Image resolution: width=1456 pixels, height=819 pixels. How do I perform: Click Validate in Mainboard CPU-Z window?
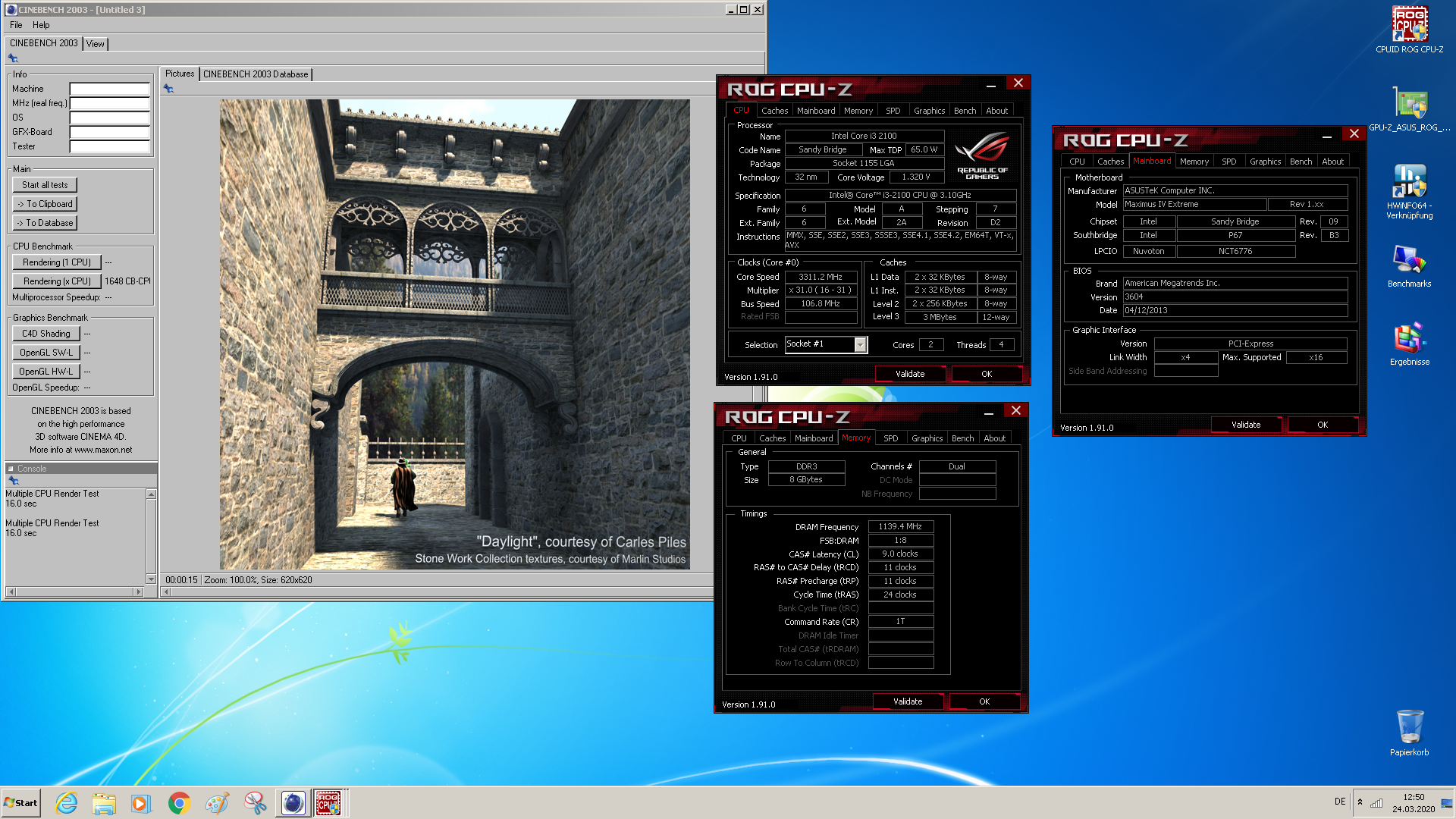tap(1246, 425)
